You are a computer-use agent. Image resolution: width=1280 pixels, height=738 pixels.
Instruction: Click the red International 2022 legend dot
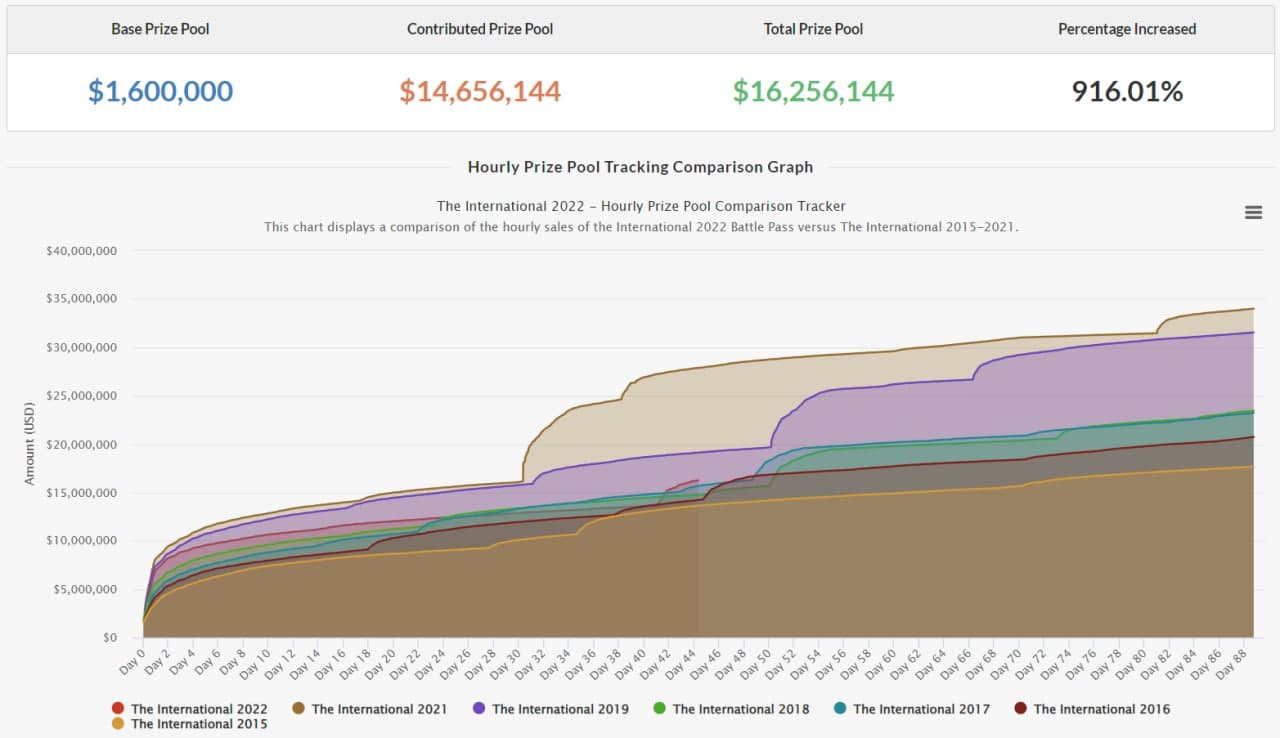coord(118,709)
